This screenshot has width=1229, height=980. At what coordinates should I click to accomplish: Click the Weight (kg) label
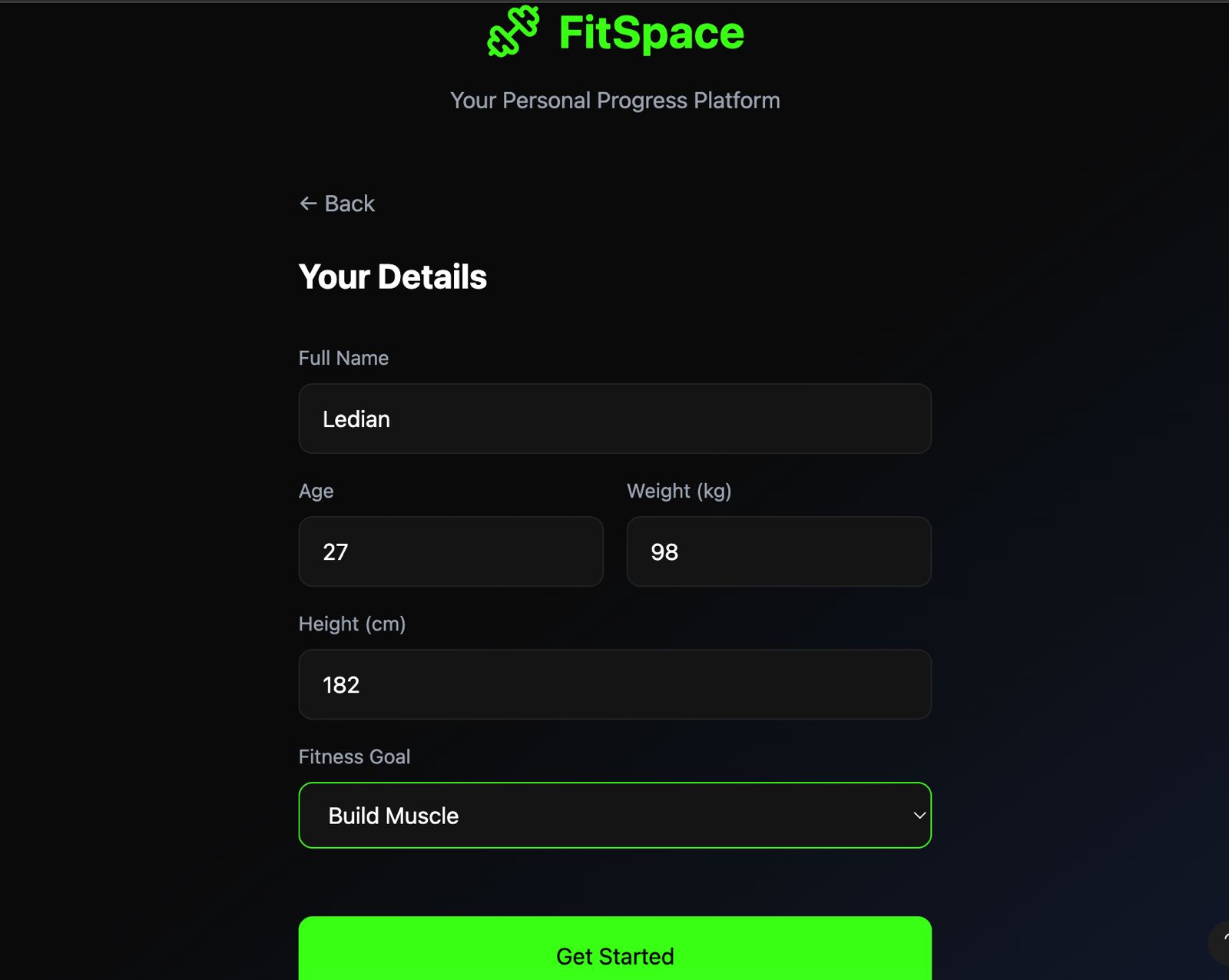(679, 491)
